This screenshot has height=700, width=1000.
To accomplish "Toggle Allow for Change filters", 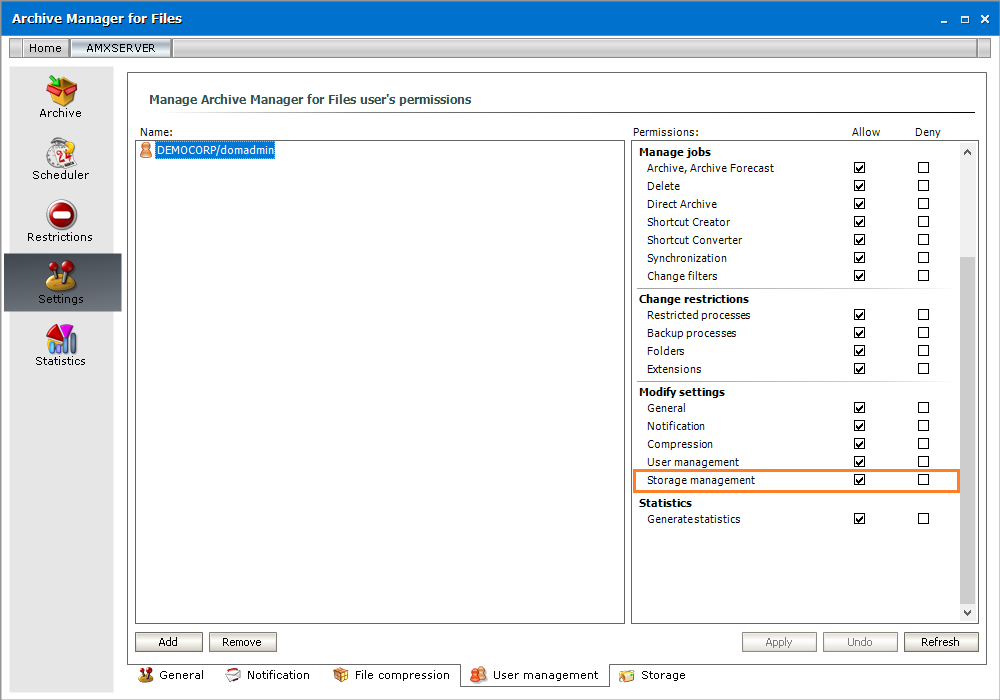I will [x=860, y=275].
